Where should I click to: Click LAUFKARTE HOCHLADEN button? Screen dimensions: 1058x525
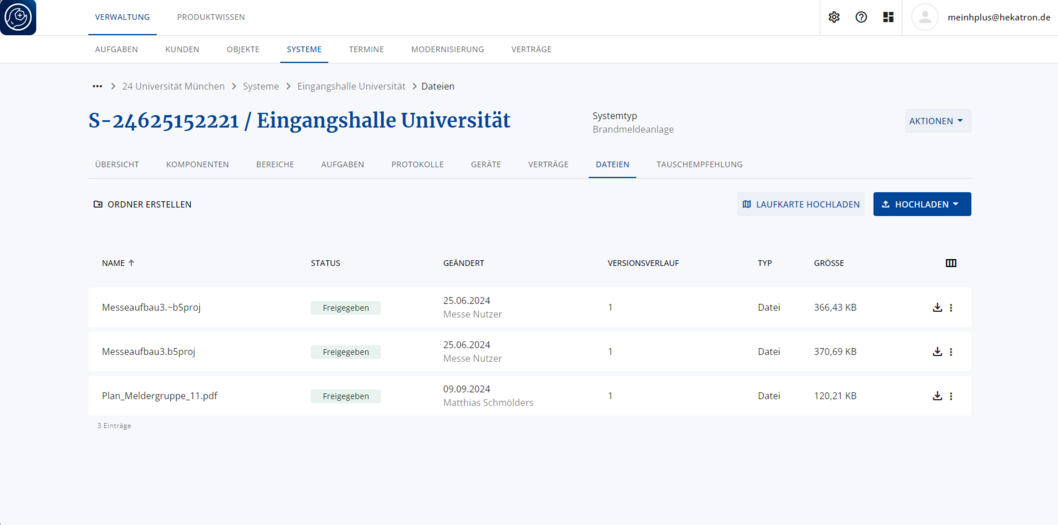pyautogui.click(x=800, y=204)
